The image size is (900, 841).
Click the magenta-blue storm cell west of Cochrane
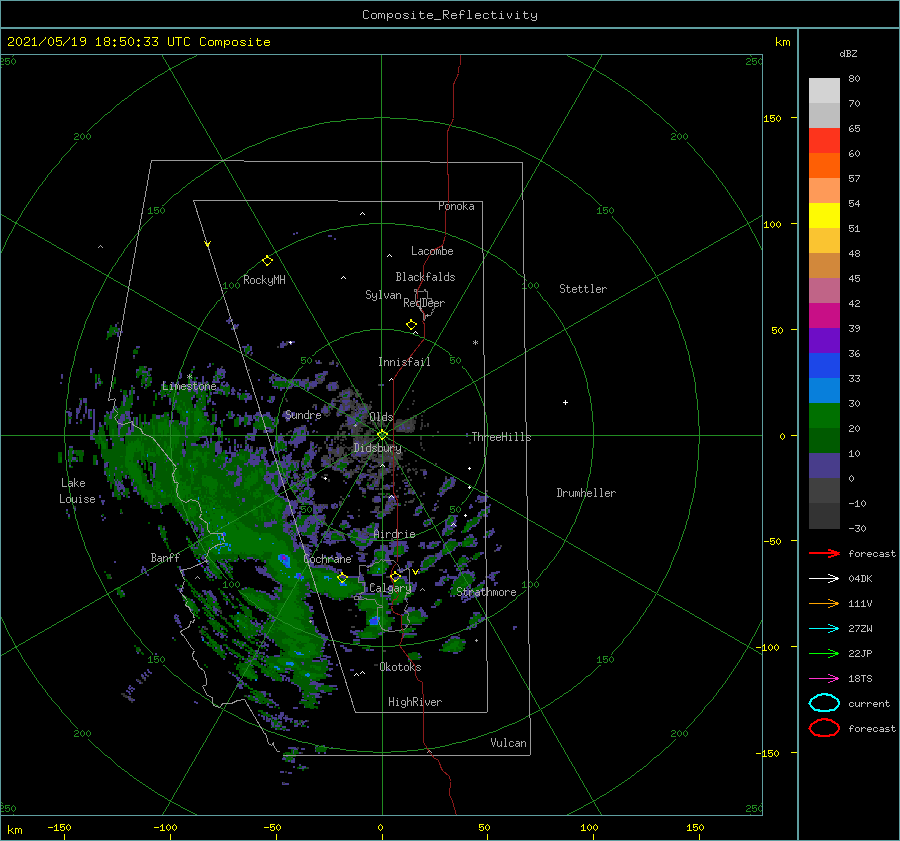coord(283,559)
